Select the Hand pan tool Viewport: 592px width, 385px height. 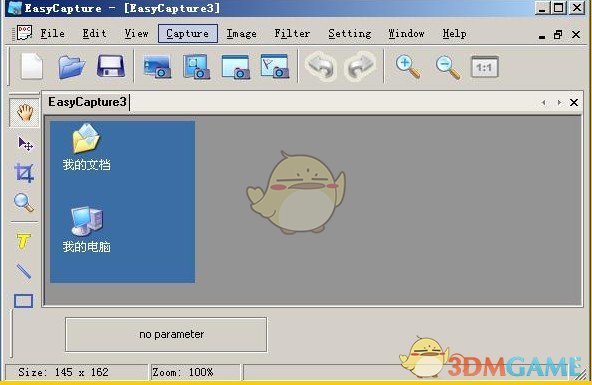[x=25, y=113]
